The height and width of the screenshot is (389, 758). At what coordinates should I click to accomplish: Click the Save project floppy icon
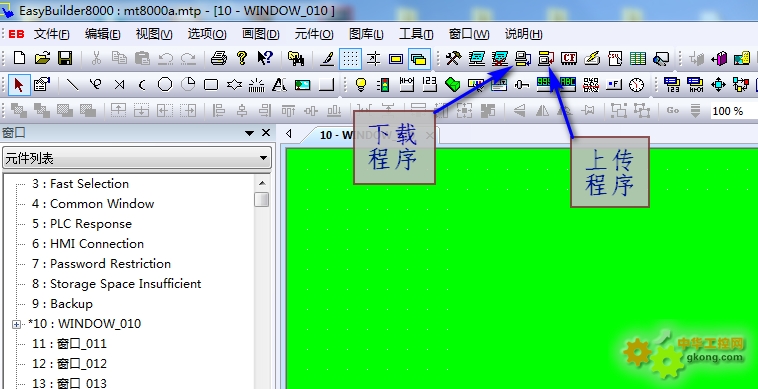pyautogui.click(x=65, y=58)
